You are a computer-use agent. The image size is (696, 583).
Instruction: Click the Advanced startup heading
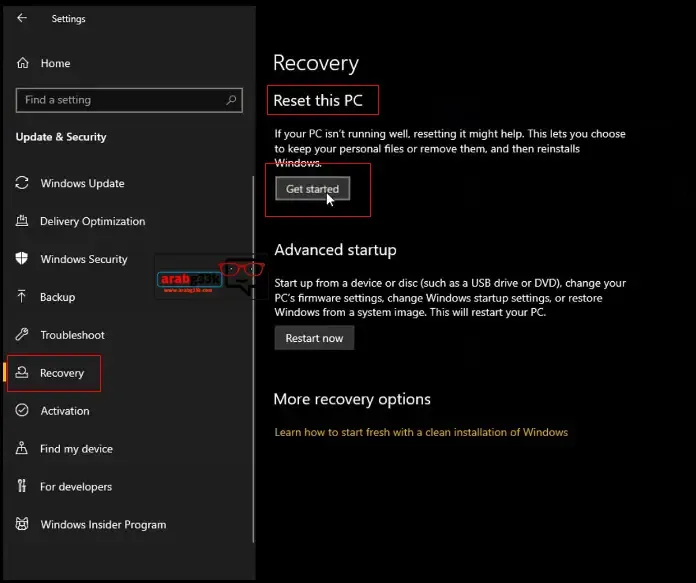(x=335, y=250)
